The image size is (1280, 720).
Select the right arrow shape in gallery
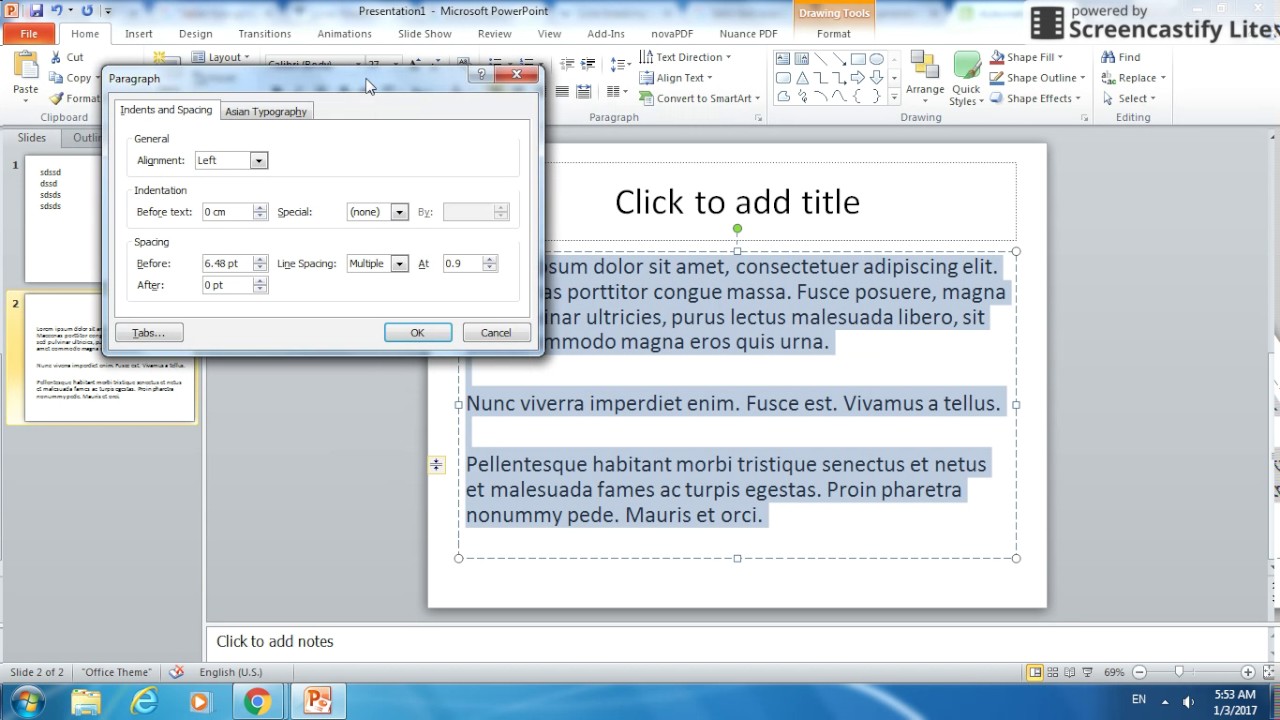858,78
